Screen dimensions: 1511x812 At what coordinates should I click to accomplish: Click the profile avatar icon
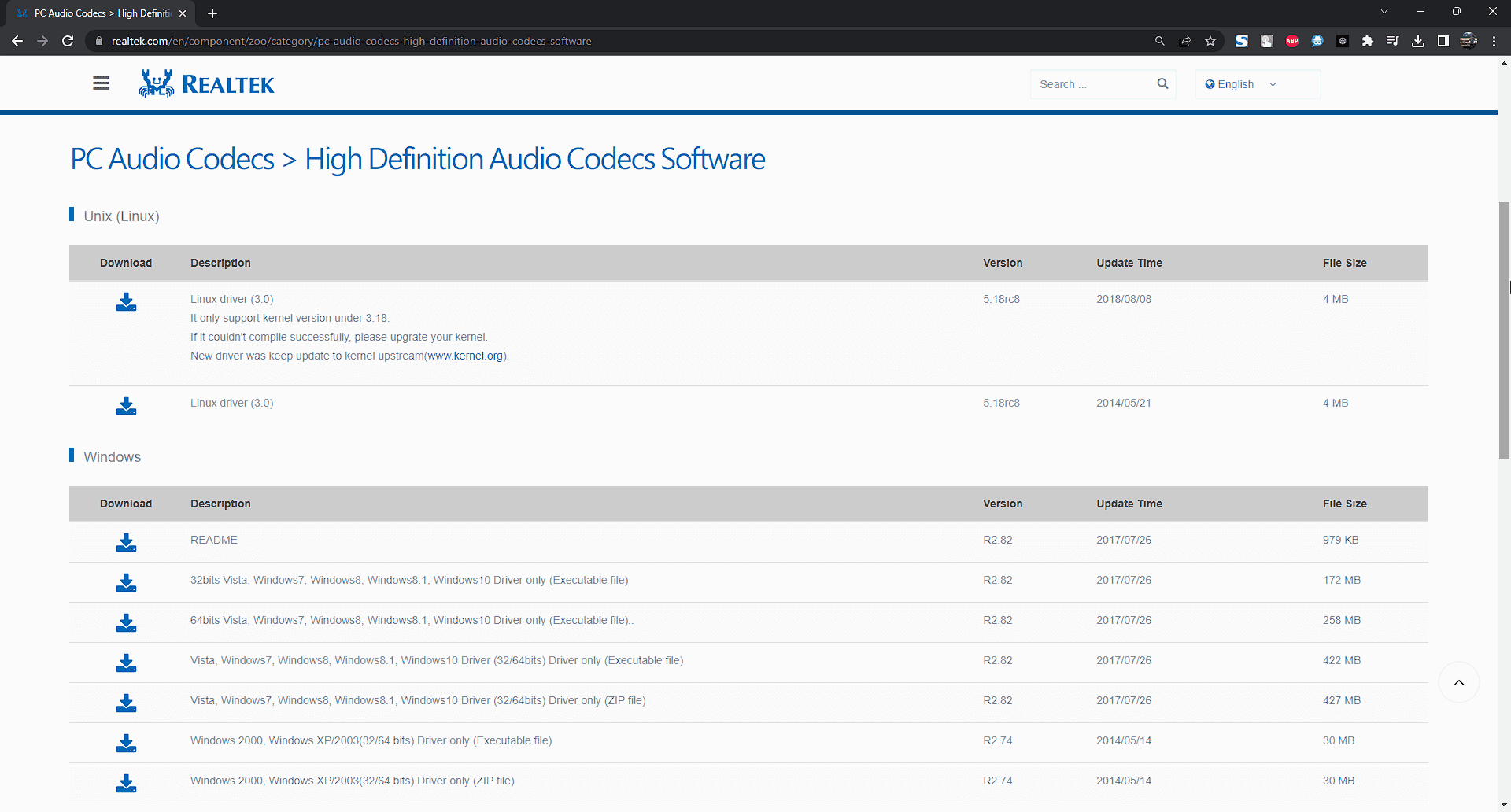click(x=1469, y=41)
